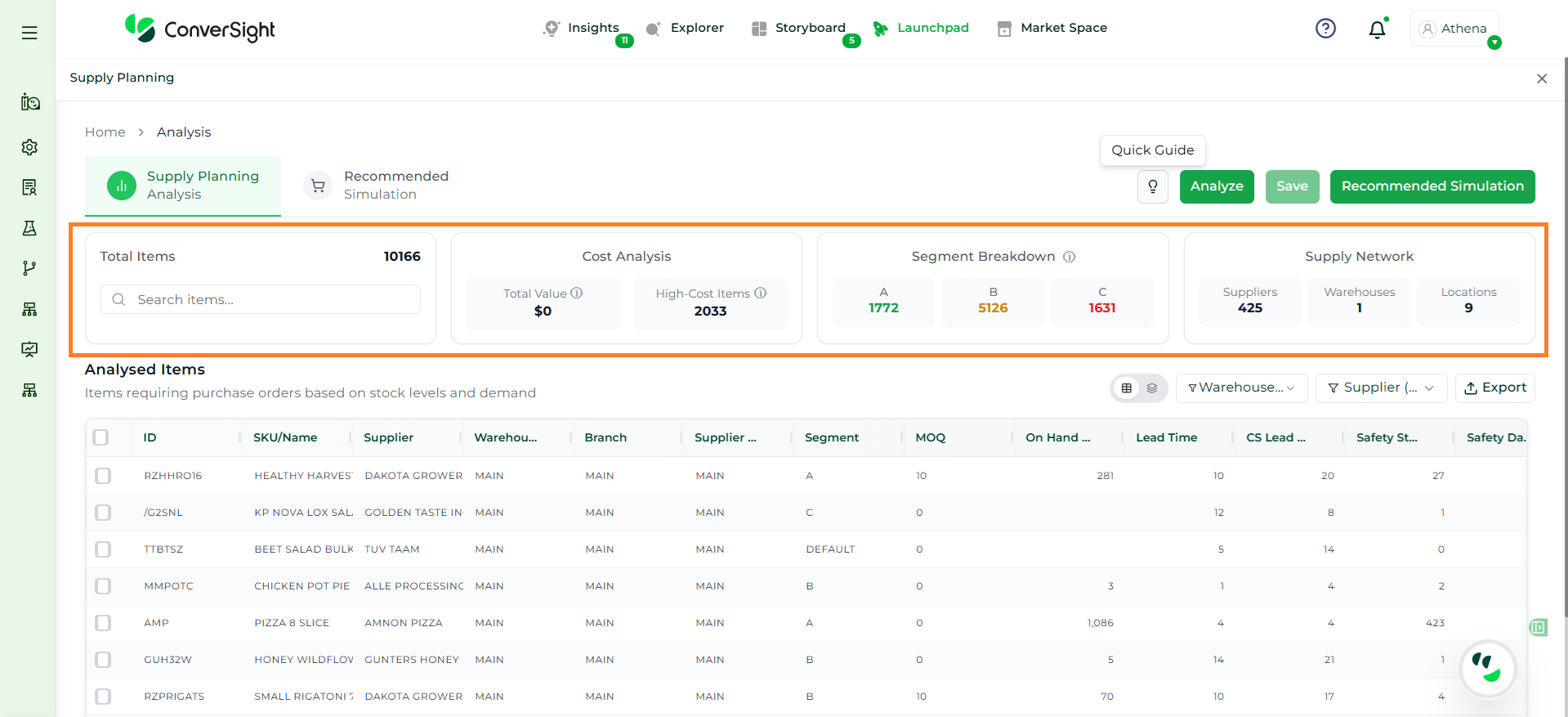
Task: Tick the checkbox for AMP row
Action: 103,623
